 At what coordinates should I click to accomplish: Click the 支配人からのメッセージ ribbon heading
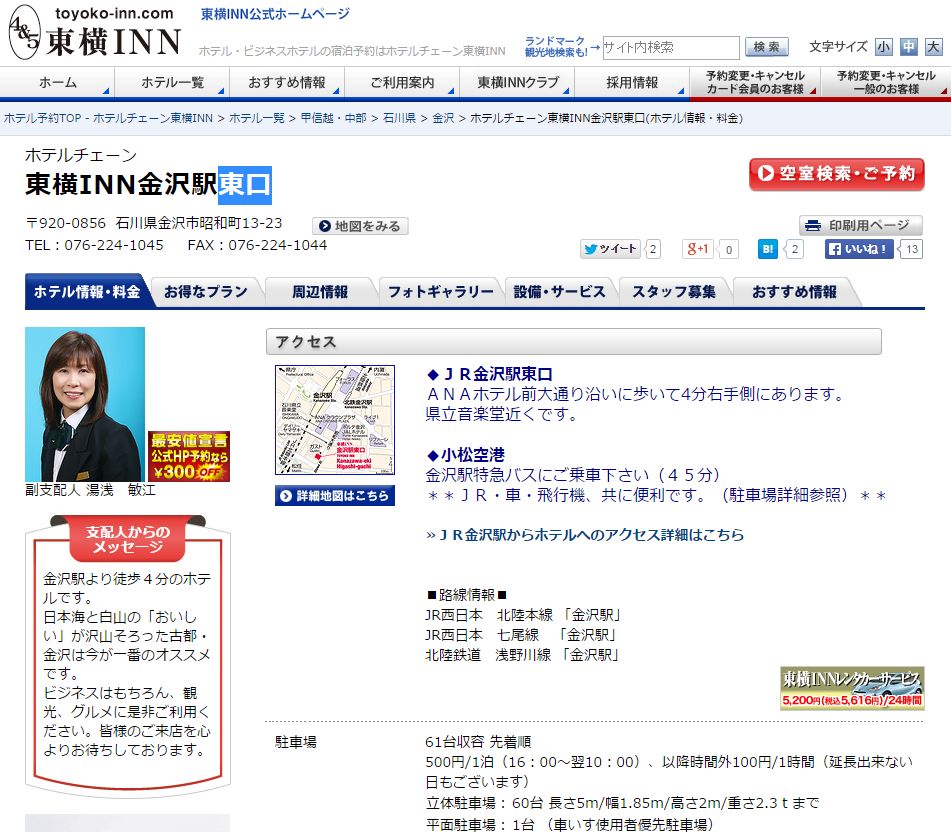[127, 539]
